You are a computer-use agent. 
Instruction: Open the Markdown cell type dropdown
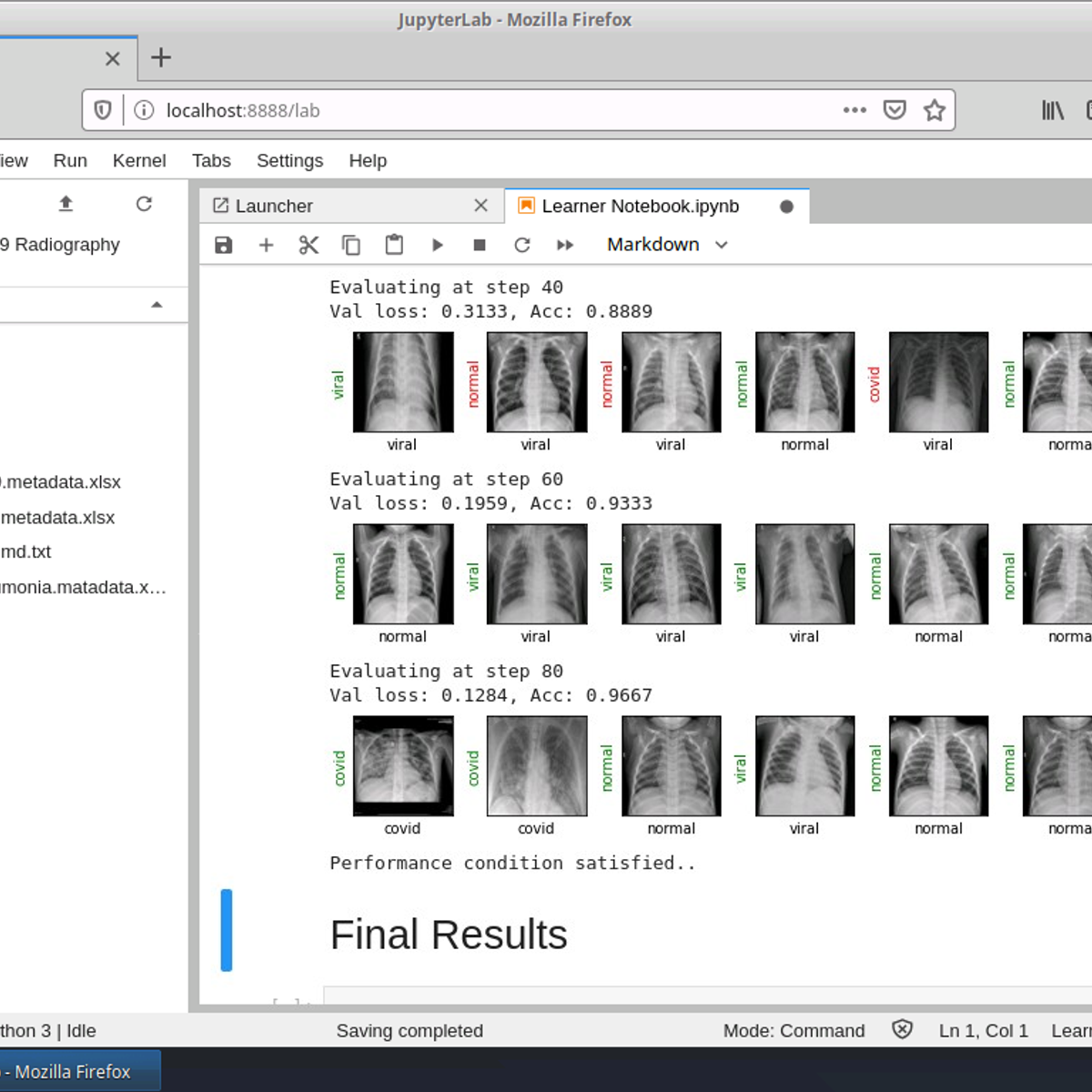pyautogui.click(x=667, y=245)
